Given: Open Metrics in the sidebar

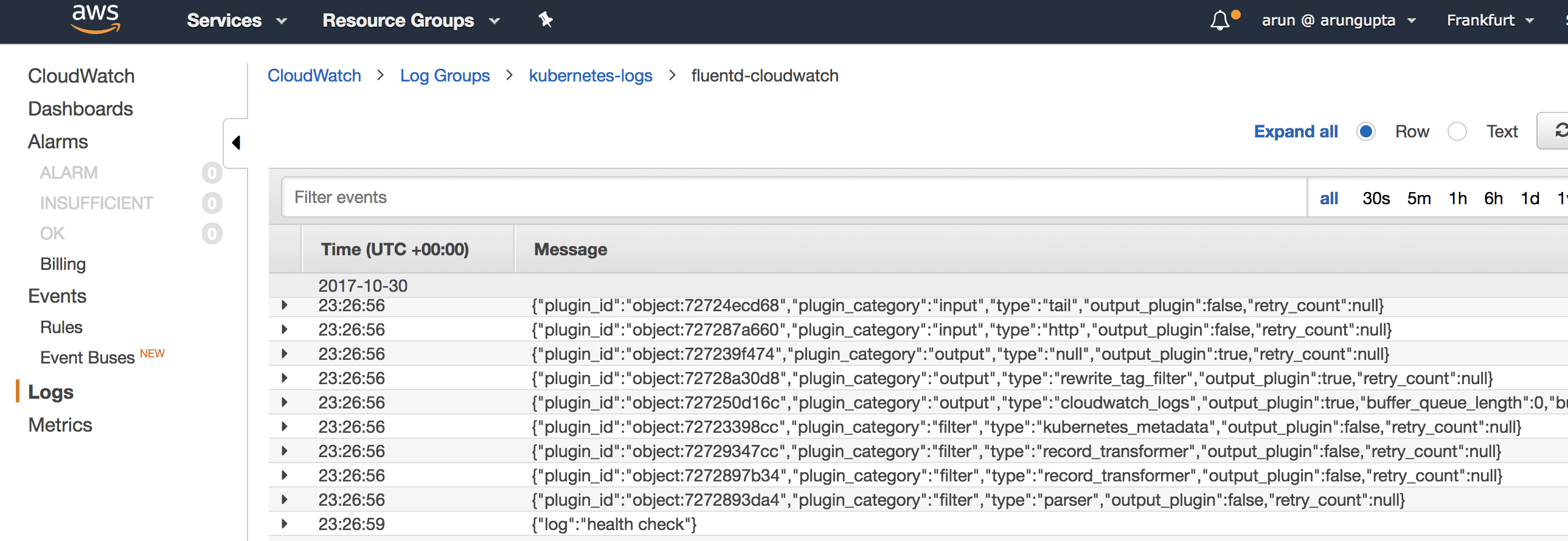Looking at the screenshot, I should click(x=60, y=425).
